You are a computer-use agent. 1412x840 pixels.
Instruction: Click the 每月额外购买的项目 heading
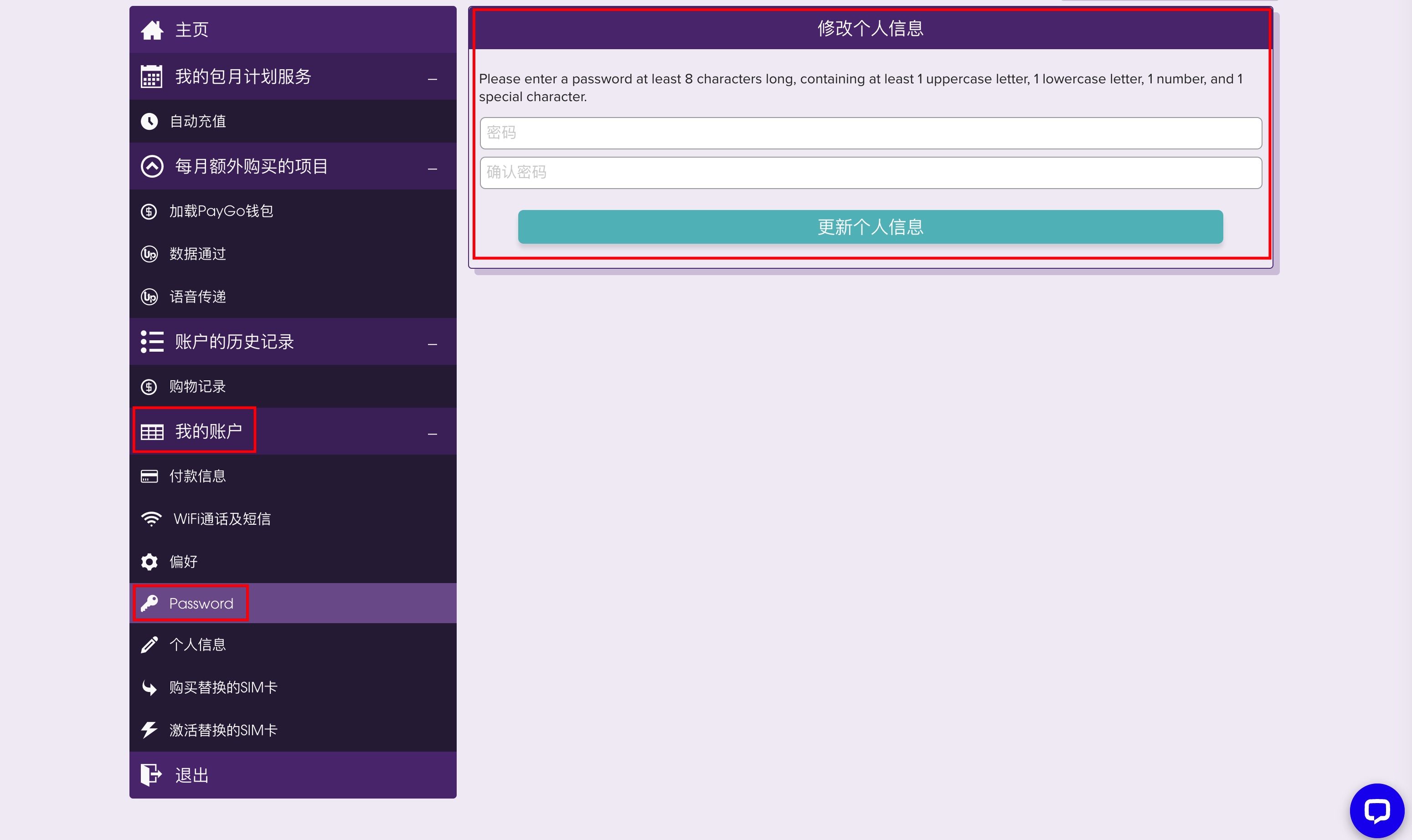(x=252, y=166)
